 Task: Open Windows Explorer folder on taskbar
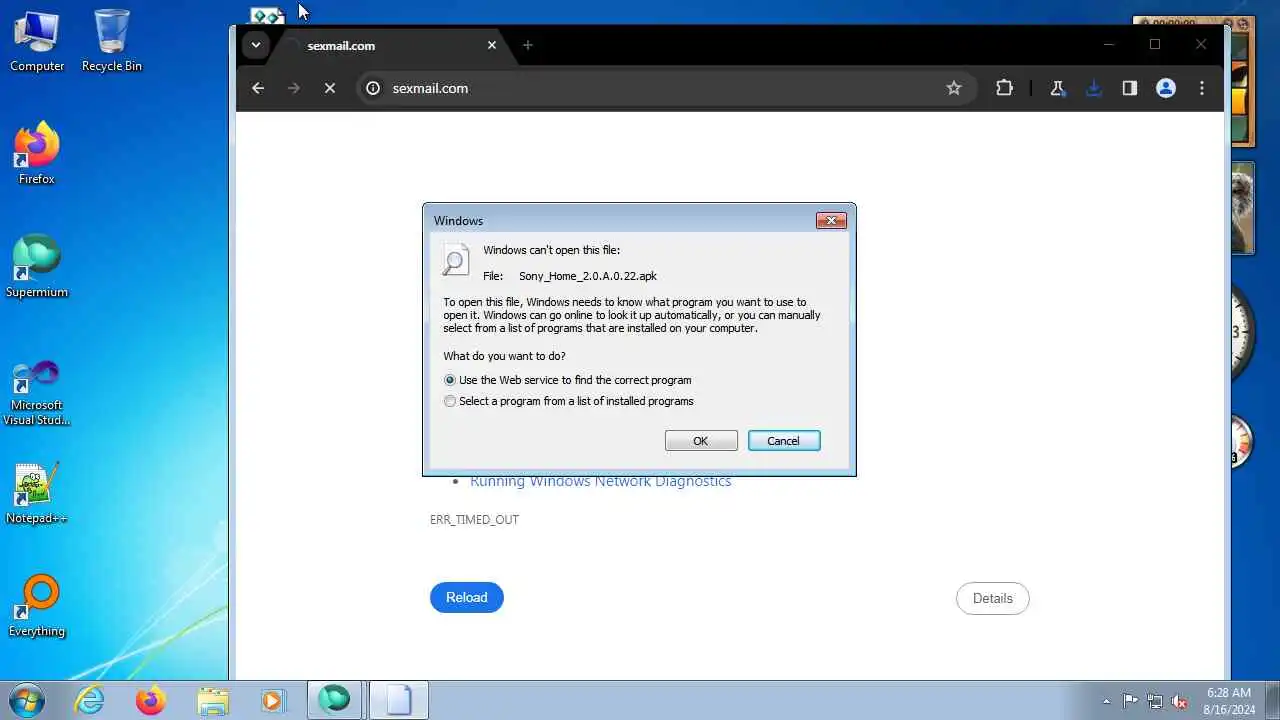click(x=212, y=700)
